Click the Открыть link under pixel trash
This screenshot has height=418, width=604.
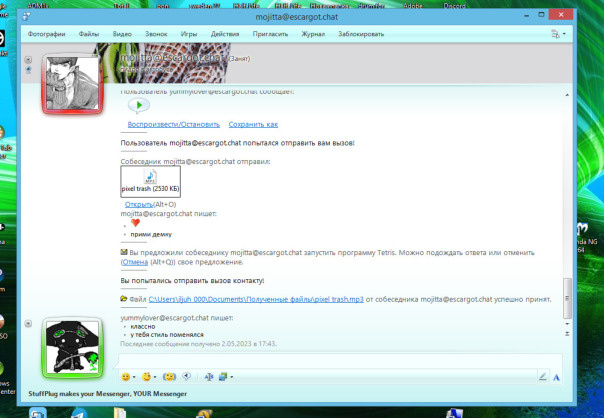(139, 204)
